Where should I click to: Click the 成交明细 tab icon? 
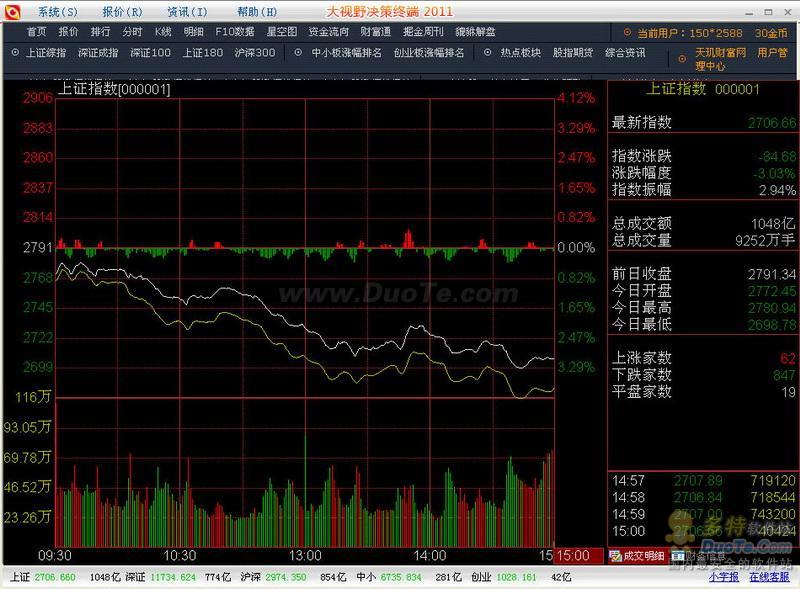(x=615, y=556)
